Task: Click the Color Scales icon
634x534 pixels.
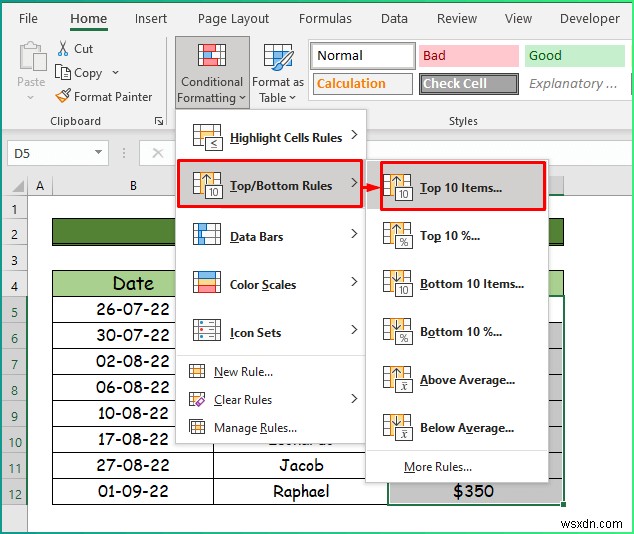Action: (207, 282)
